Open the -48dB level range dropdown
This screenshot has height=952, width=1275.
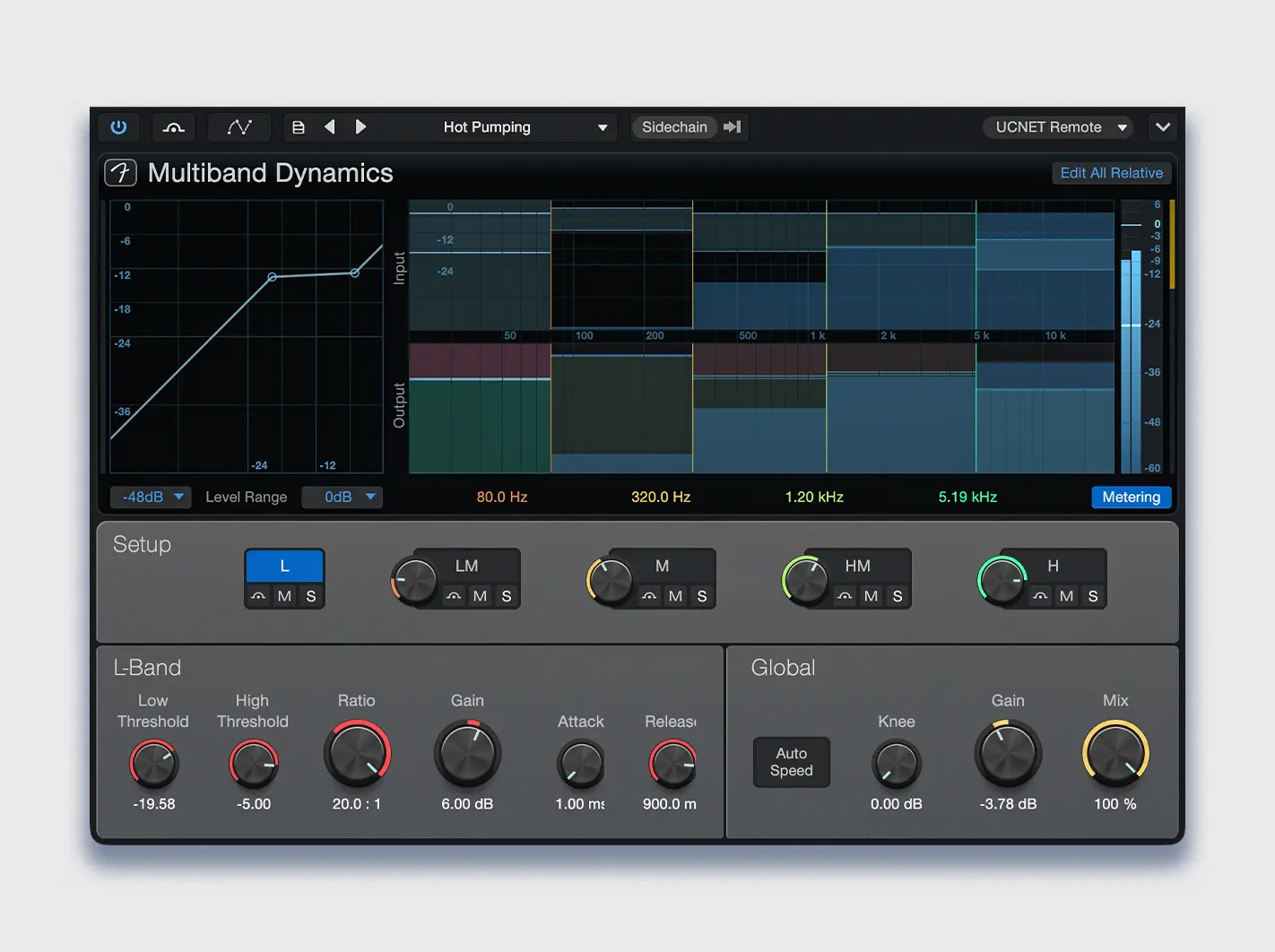(x=149, y=497)
